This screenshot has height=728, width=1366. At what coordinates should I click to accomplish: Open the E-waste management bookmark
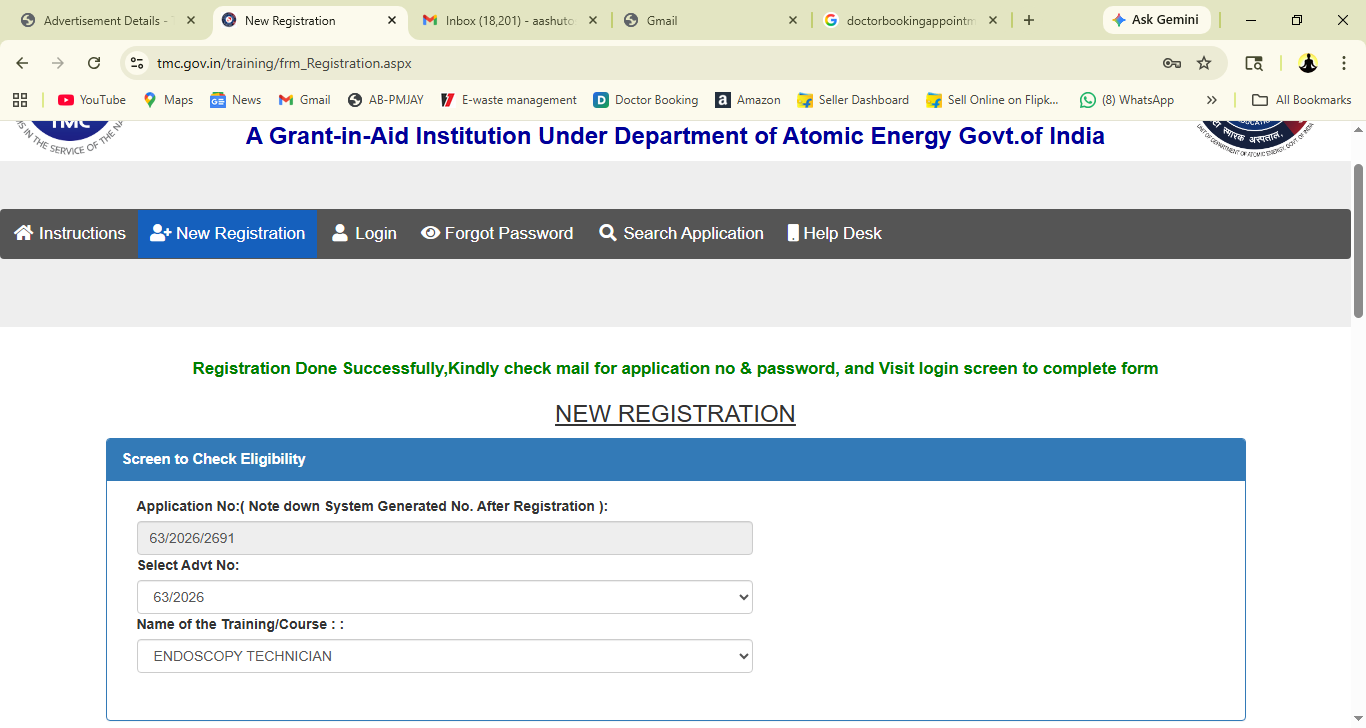click(x=508, y=100)
